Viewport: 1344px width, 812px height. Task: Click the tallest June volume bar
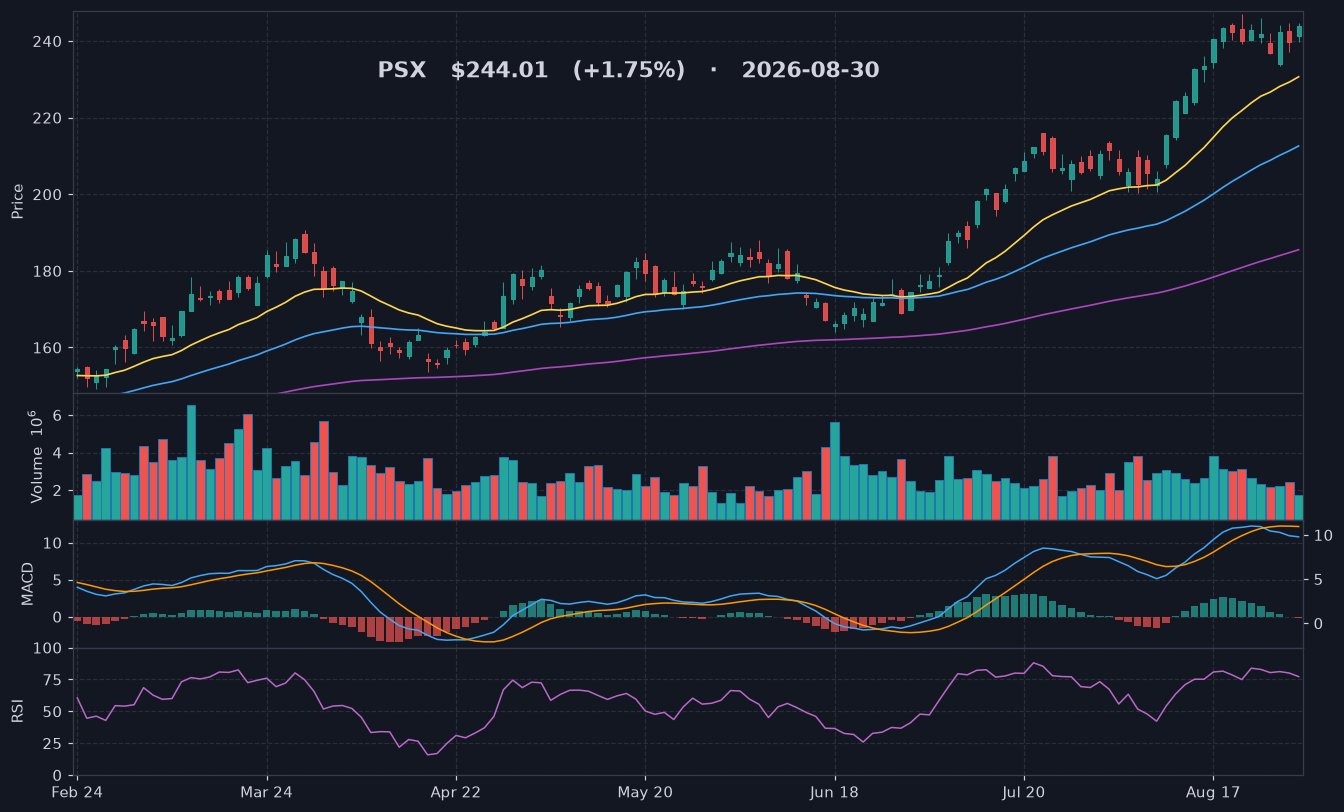(x=834, y=471)
